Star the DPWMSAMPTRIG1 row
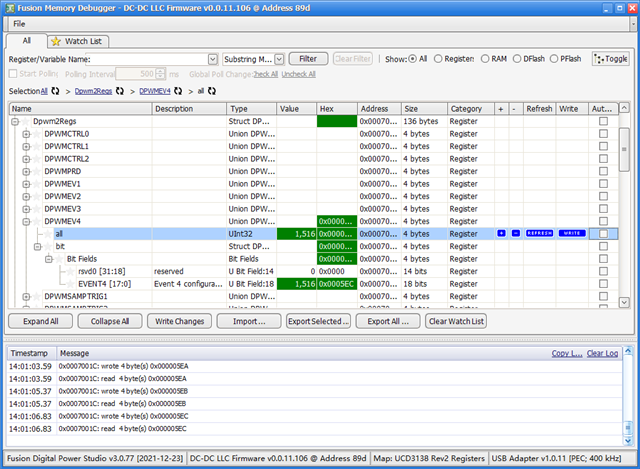Image resolution: width=640 pixels, height=469 pixels. point(37,296)
